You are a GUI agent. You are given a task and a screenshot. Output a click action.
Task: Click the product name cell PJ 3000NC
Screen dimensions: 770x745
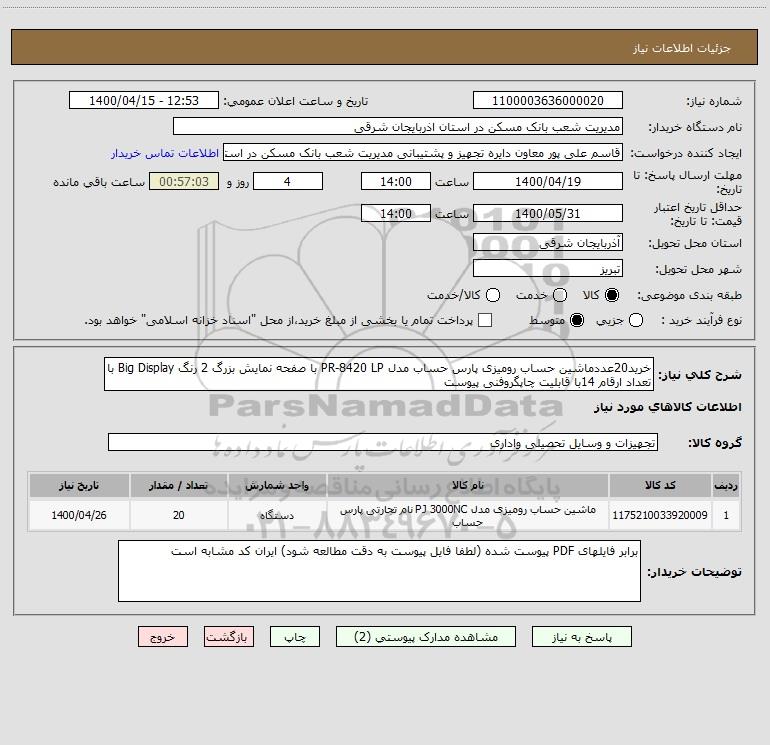pos(468,515)
